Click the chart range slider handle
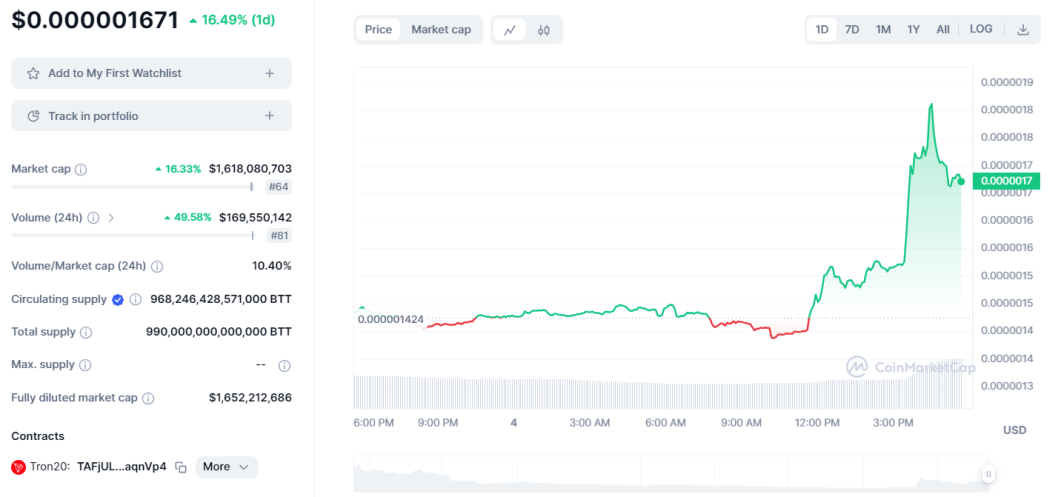Viewport: 1058px width, 497px height. [x=989, y=474]
